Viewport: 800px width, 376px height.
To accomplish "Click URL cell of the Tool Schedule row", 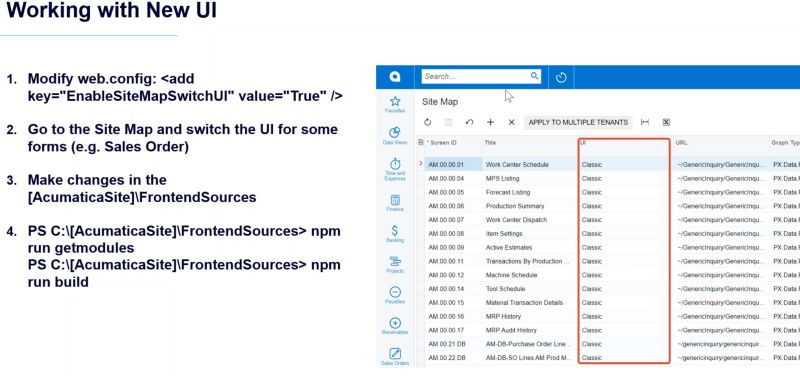I will (720, 289).
